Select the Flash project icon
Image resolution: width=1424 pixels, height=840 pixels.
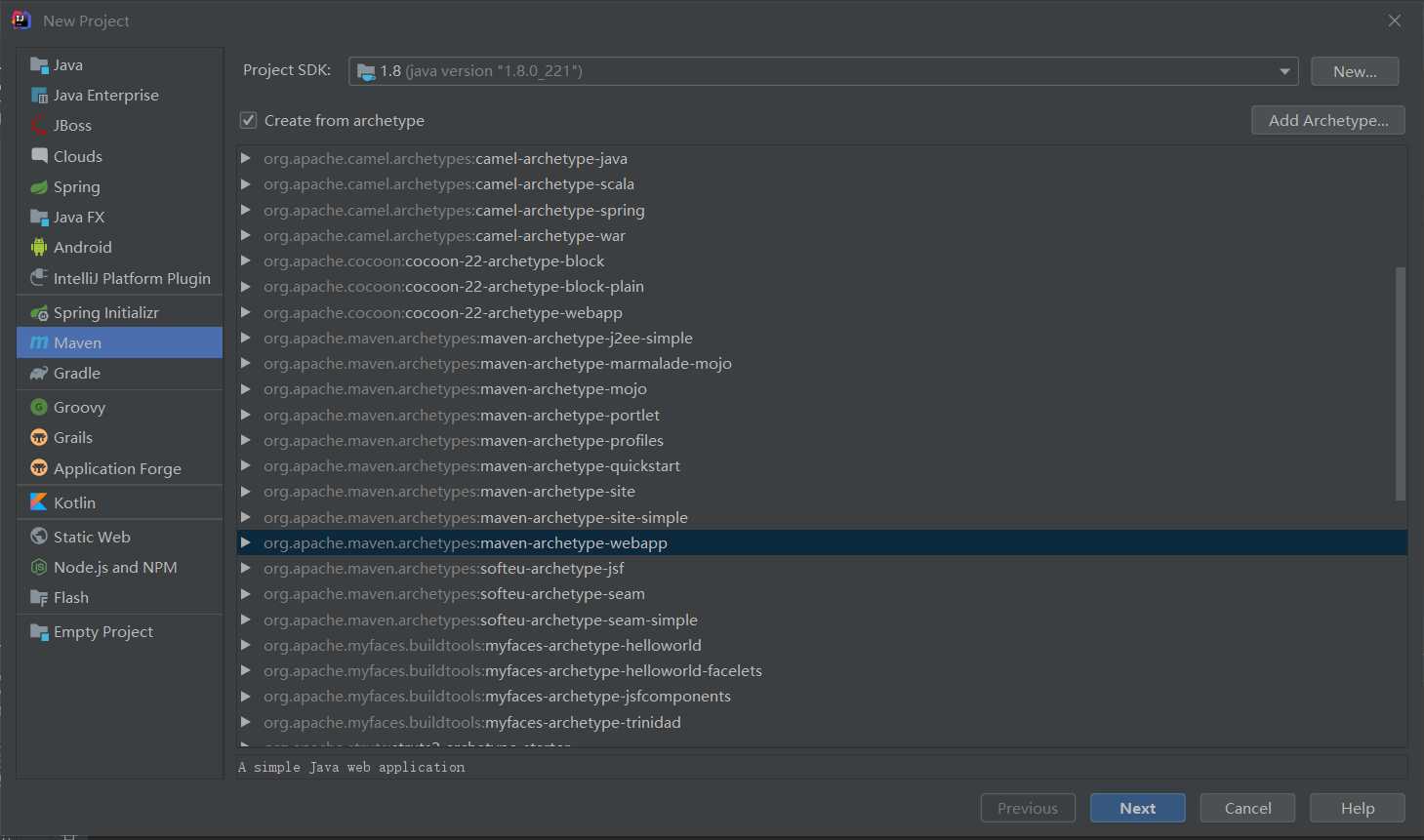coord(39,598)
